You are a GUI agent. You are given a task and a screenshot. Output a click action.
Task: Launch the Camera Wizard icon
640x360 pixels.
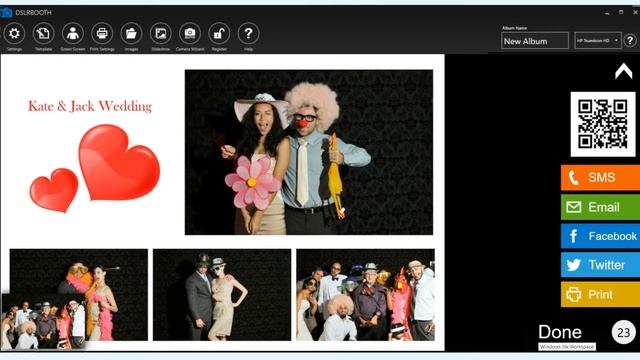[x=190, y=33]
